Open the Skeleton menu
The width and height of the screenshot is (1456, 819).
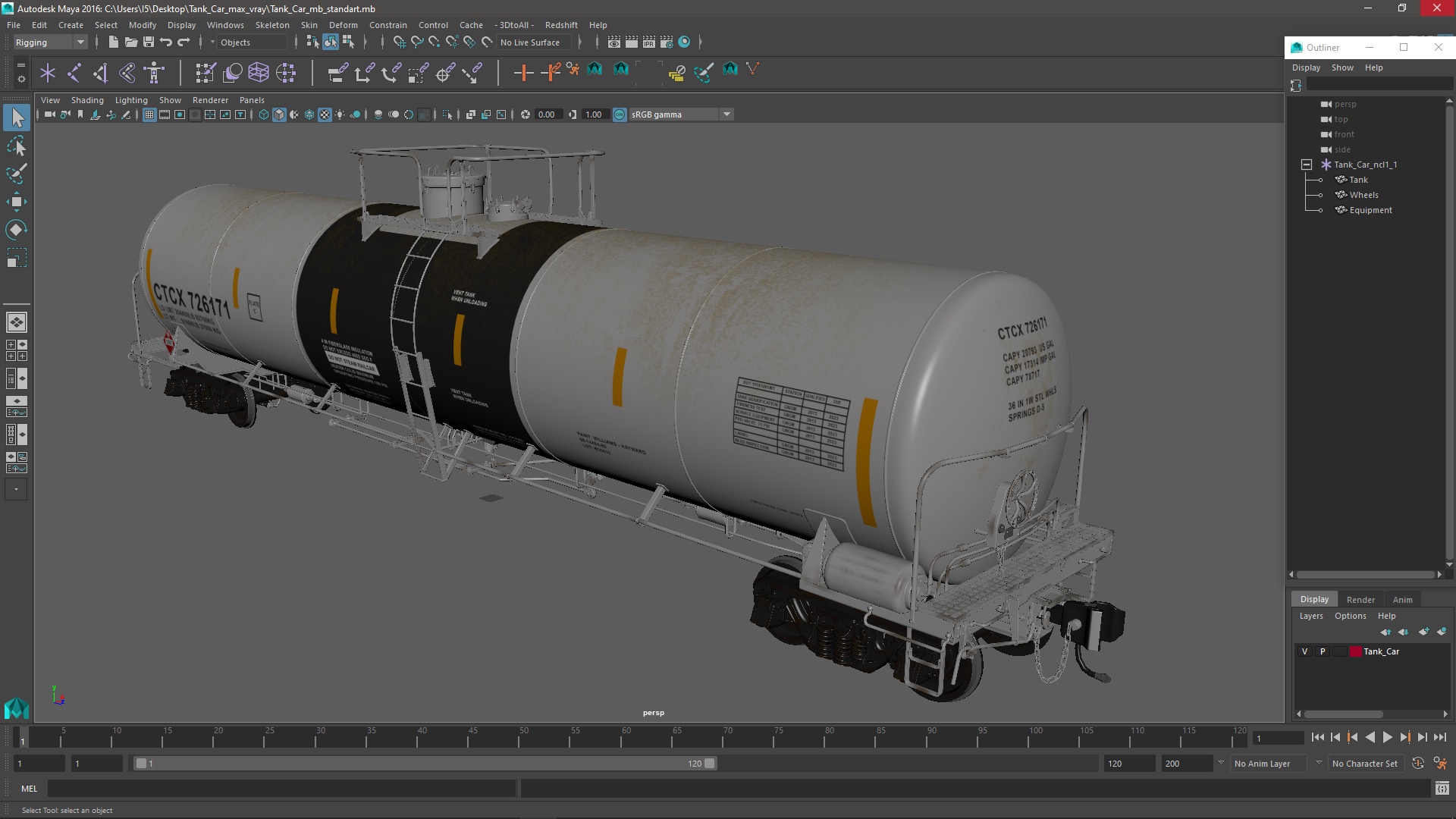coord(271,25)
